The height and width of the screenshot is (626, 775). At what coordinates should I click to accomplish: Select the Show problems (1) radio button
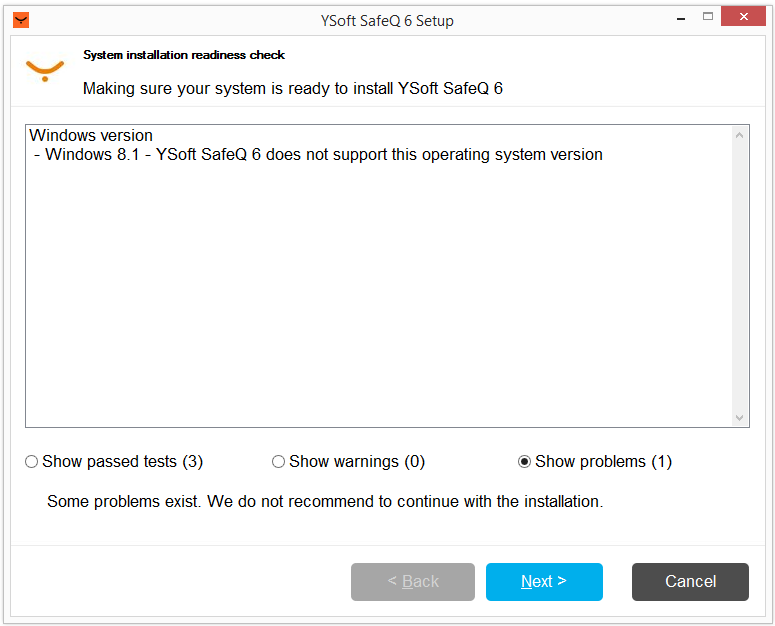point(525,462)
